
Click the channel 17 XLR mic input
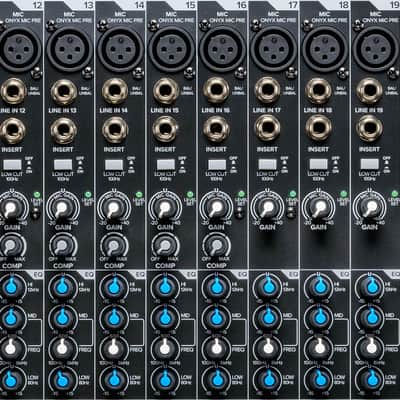coord(273,49)
